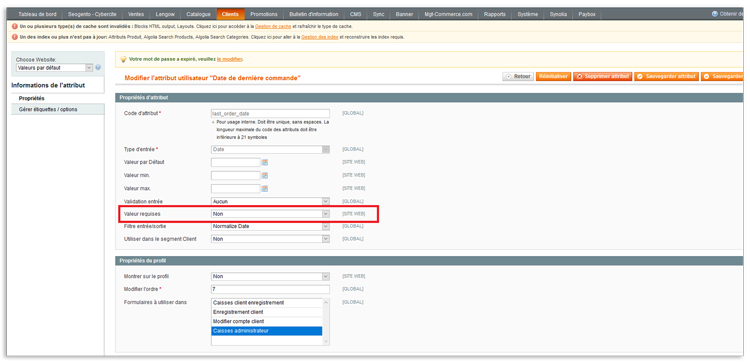Viewport: 750px width, 363px height.
Task: Open the Paybox menu
Action: (x=587, y=14)
